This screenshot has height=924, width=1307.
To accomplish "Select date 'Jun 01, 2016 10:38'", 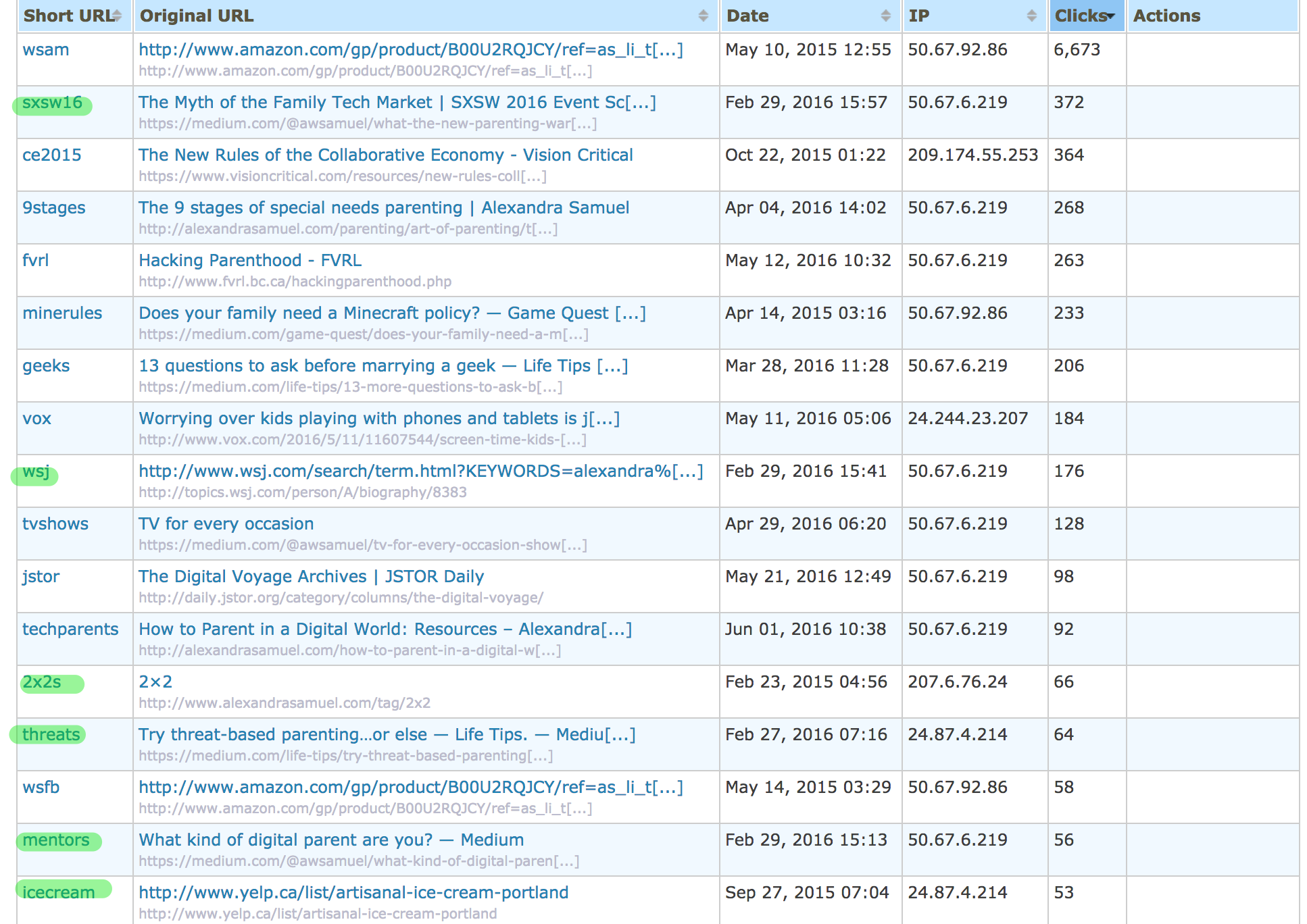I will (x=806, y=630).
